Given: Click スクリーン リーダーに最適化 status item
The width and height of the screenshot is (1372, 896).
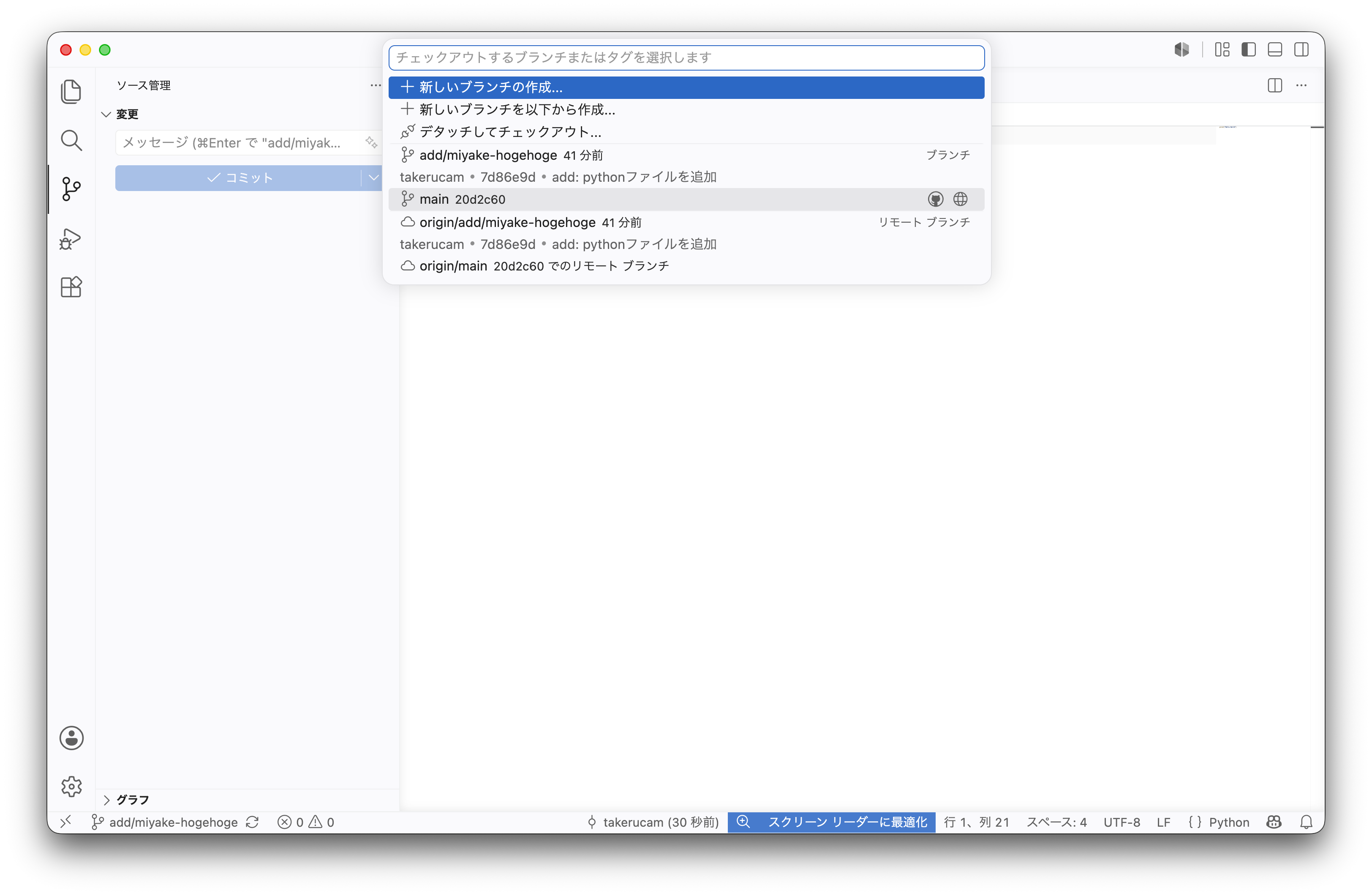Looking at the screenshot, I should pyautogui.click(x=847, y=822).
